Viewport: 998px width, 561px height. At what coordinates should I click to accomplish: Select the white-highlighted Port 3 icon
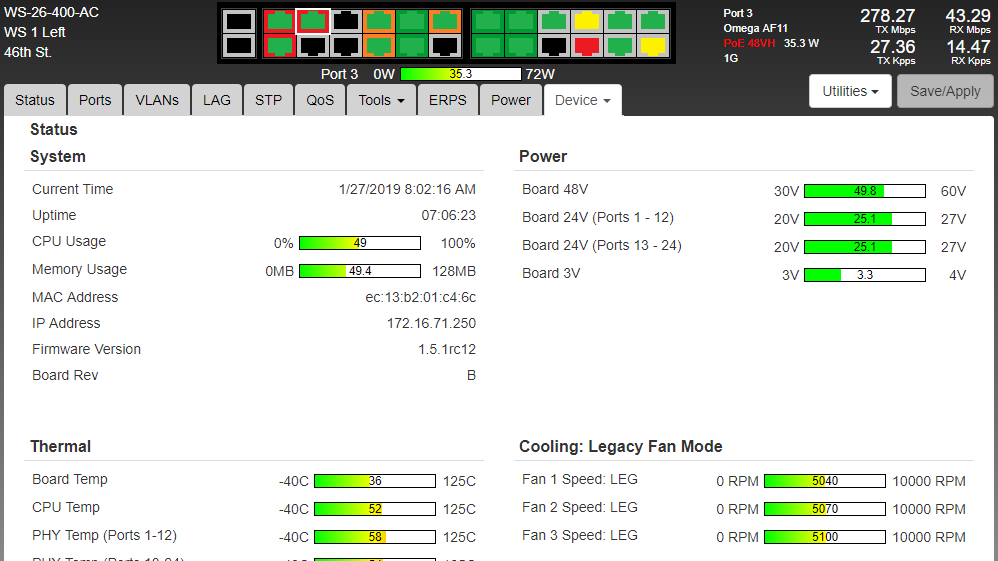313,21
